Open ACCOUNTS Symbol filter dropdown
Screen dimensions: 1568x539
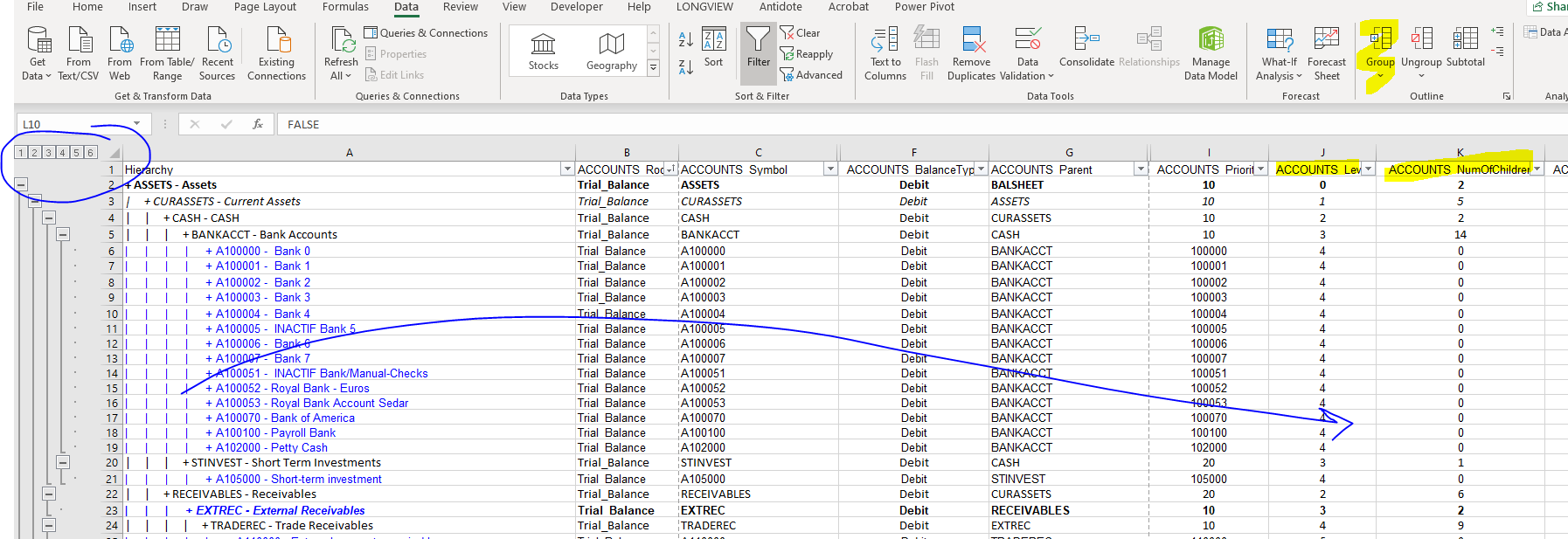pos(830,169)
